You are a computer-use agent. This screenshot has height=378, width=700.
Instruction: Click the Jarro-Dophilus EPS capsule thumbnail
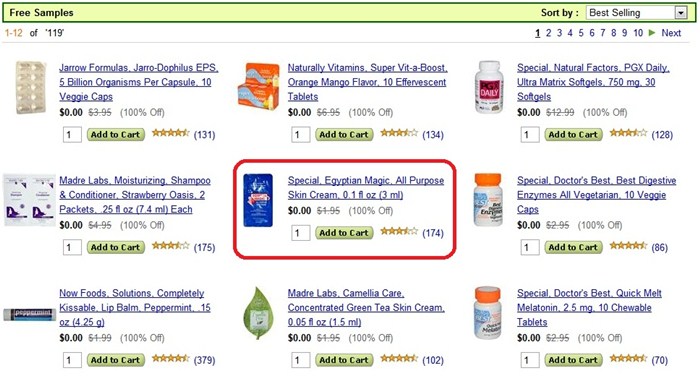(30, 87)
